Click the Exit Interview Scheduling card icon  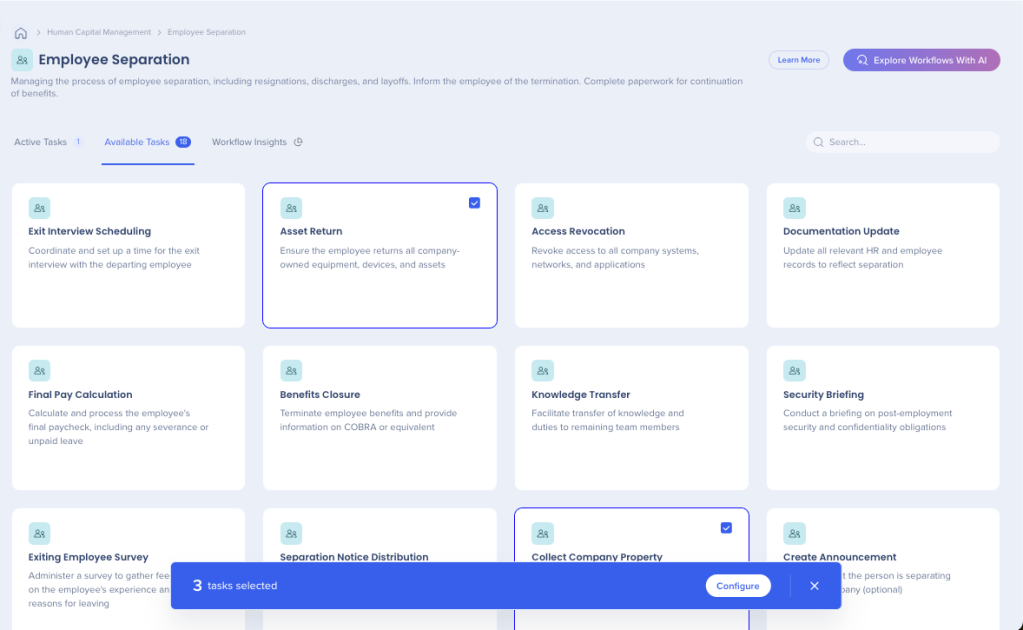click(39, 208)
